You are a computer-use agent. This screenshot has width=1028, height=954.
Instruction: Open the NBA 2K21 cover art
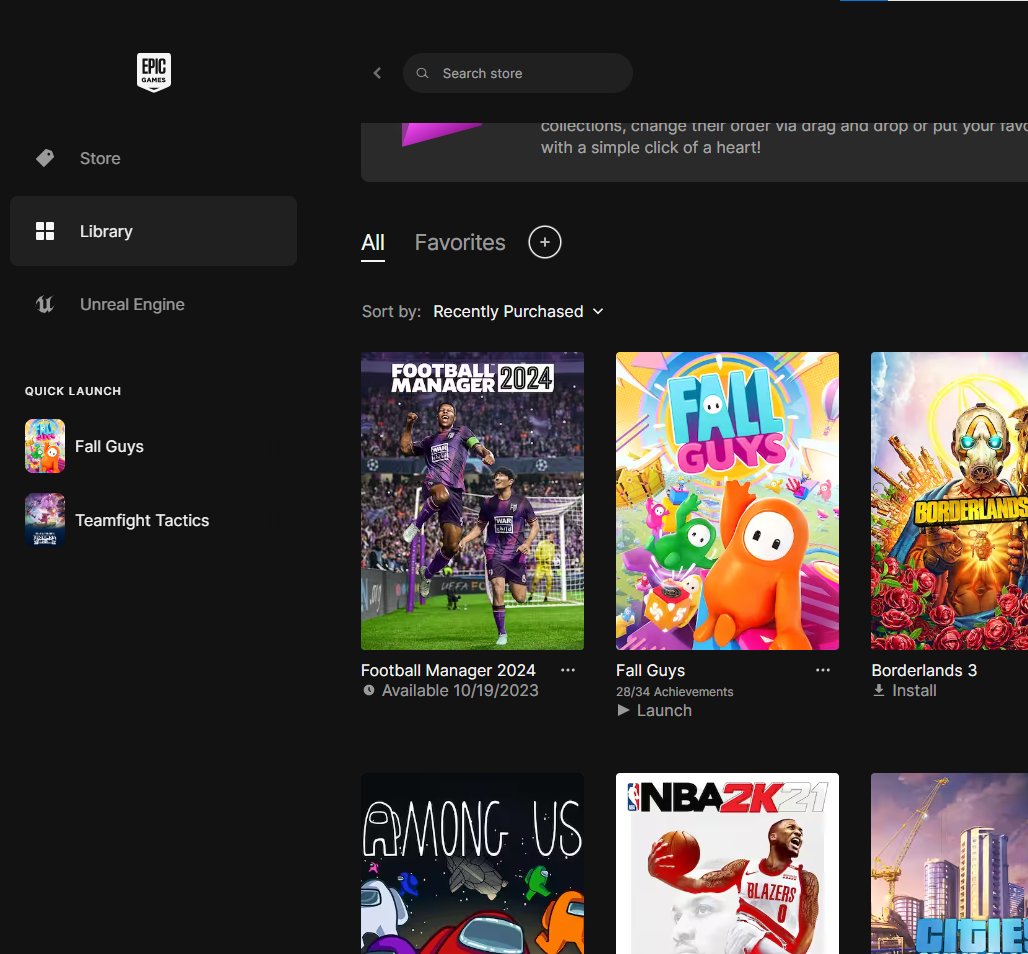point(727,864)
